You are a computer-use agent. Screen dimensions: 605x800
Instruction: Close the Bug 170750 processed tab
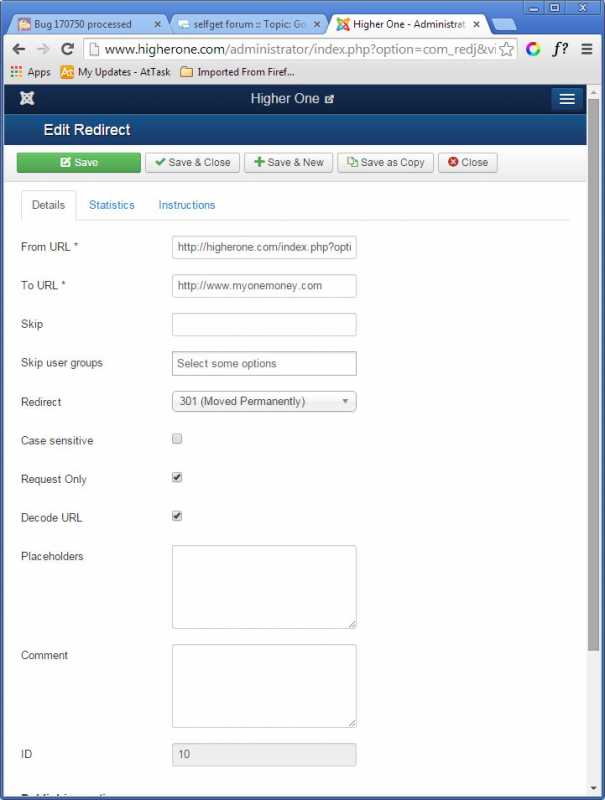(x=157, y=24)
